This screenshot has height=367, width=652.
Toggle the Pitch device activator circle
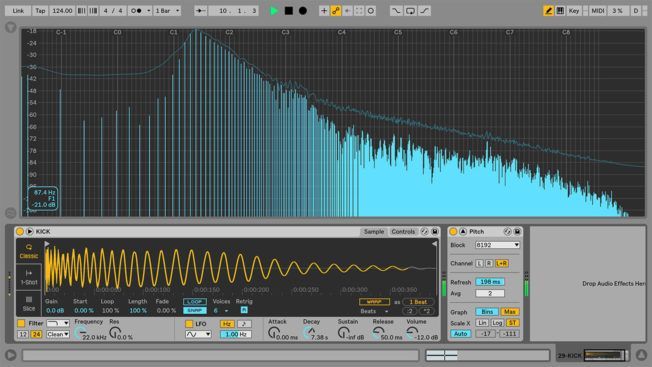tap(453, 232)
